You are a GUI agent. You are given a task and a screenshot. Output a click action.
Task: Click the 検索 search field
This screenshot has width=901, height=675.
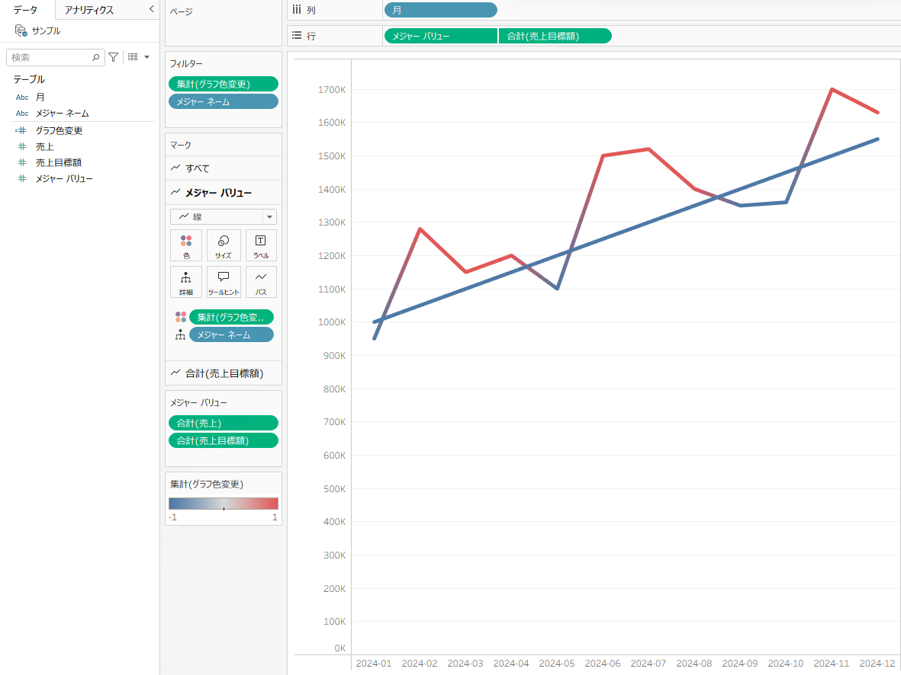(x=50, y=57)
